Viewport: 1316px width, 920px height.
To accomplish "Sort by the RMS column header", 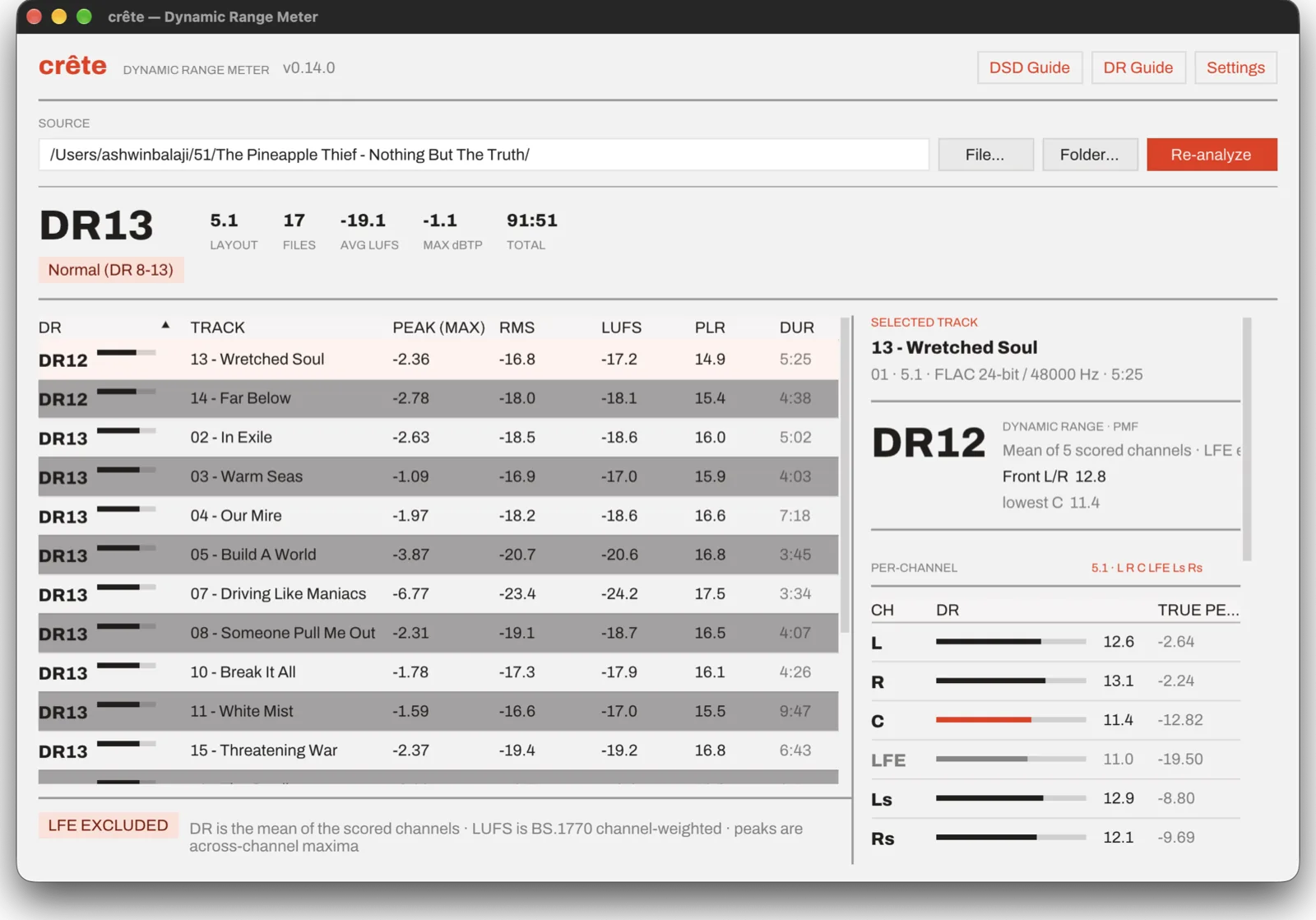I will click(517, 328).
